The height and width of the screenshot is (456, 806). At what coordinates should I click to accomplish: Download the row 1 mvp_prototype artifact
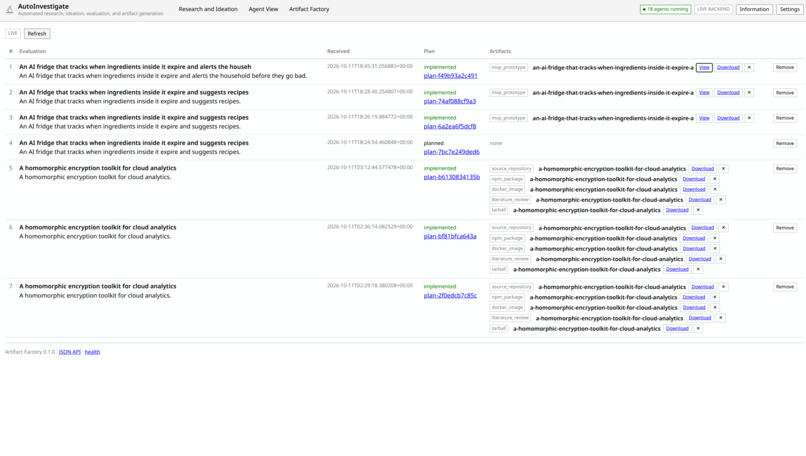(x=728, y=67)
